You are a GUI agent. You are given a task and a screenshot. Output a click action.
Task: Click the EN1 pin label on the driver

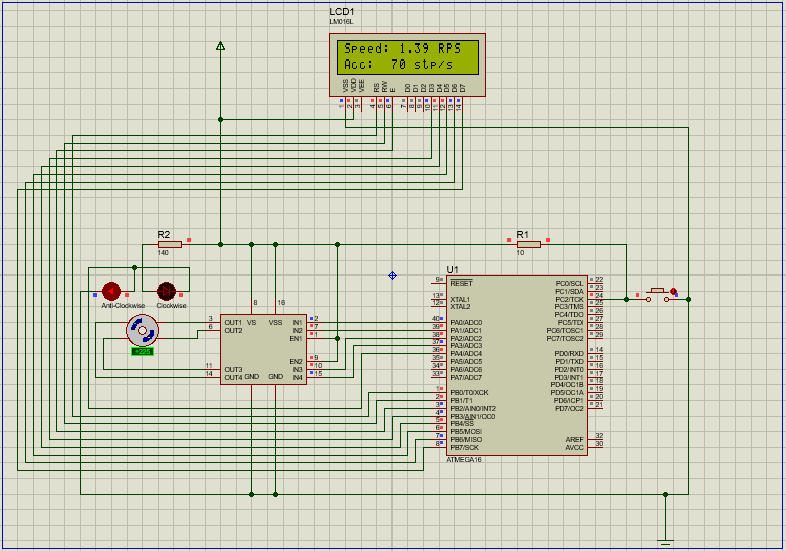tap(296, 338)
